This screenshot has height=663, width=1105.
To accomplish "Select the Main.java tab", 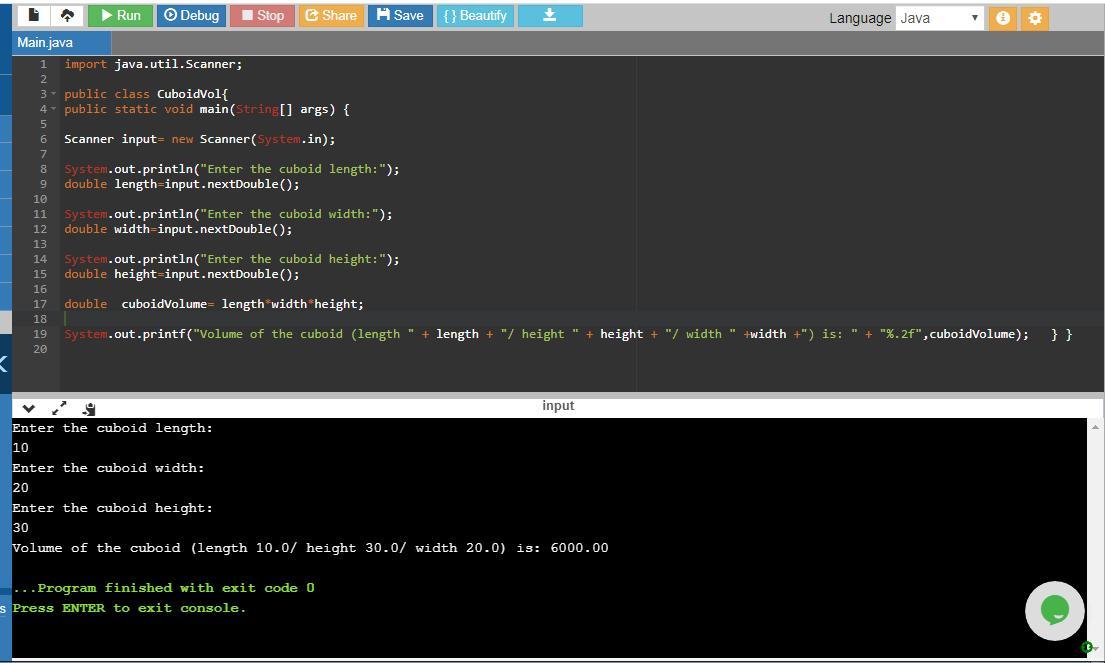I will tap(45, 42).
